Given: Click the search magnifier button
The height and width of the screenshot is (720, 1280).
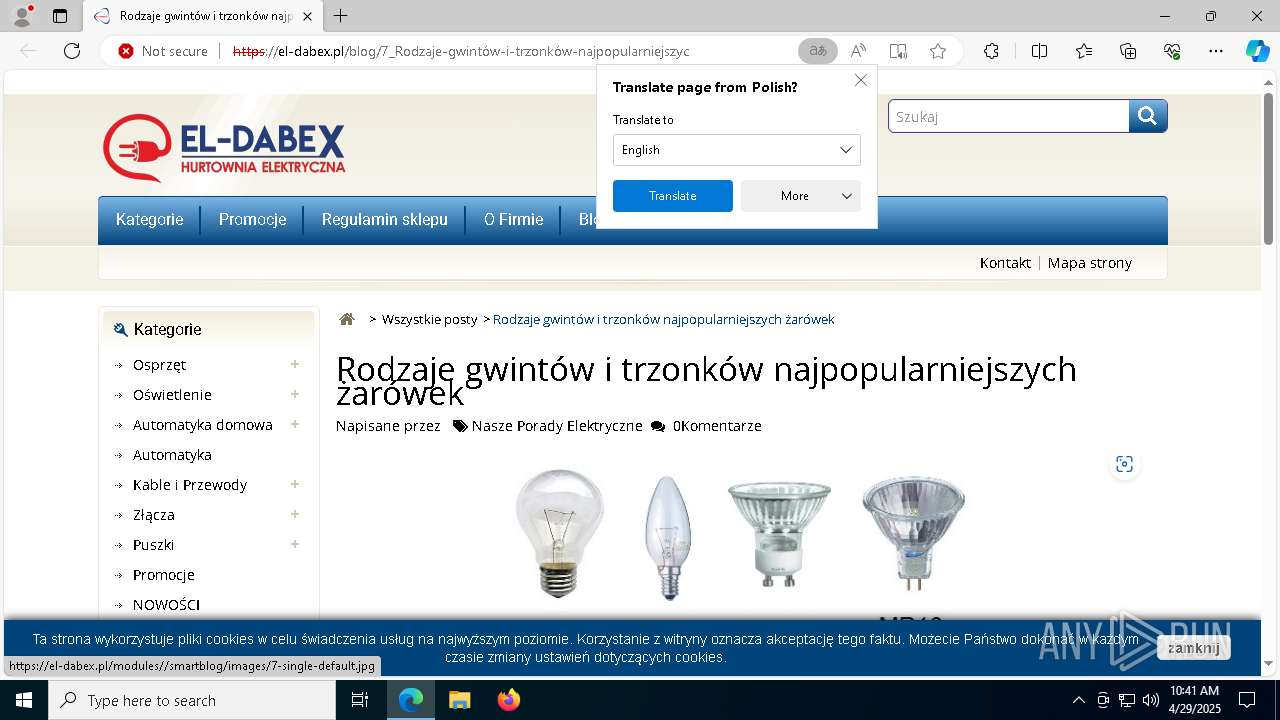Looking at the screenshot, I should [x=1148, y=116].
